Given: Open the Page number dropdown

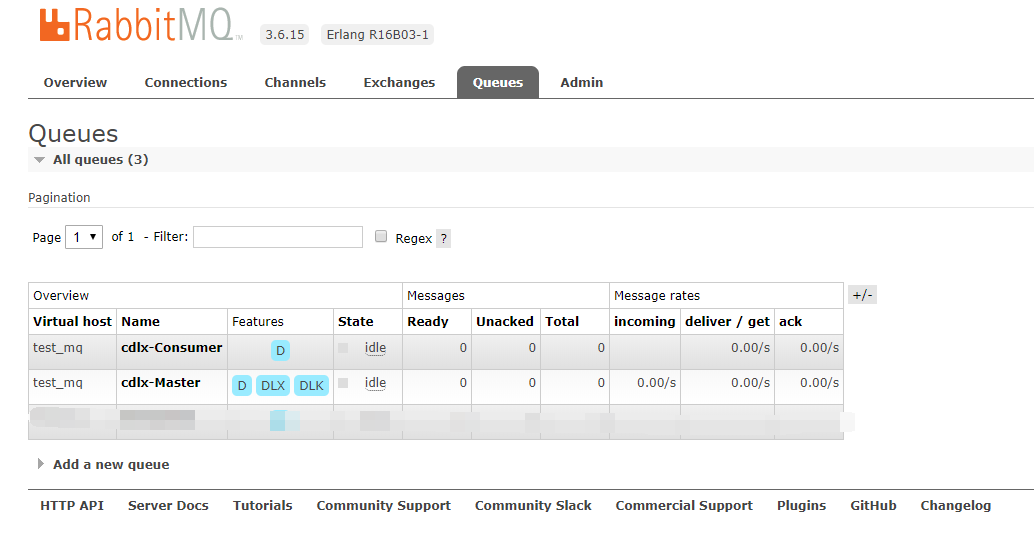Looking at the screenshot, I should (84, 237).
